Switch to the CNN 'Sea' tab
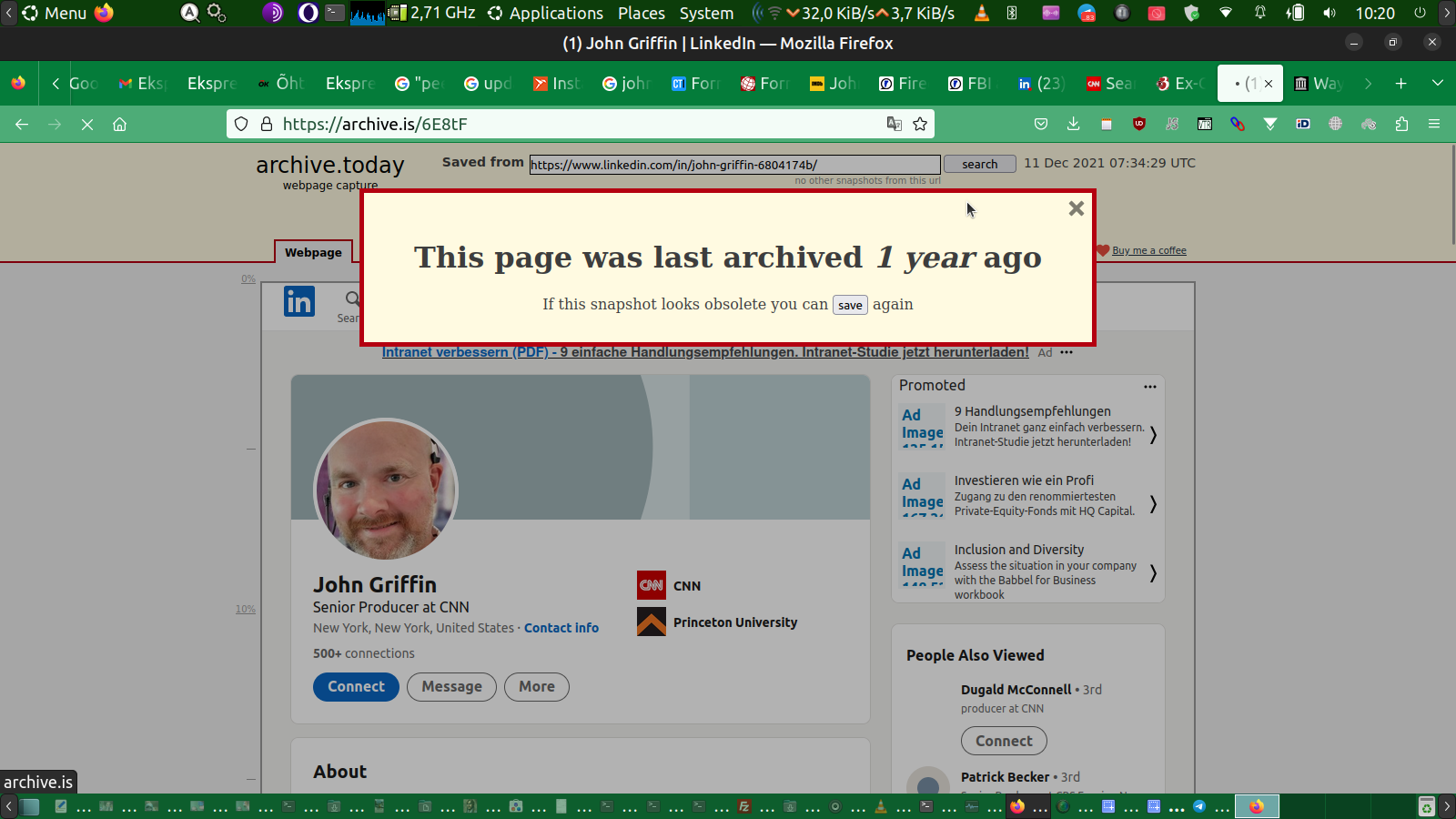Screen dimensions: 1456x819 tap(1110, 84)
